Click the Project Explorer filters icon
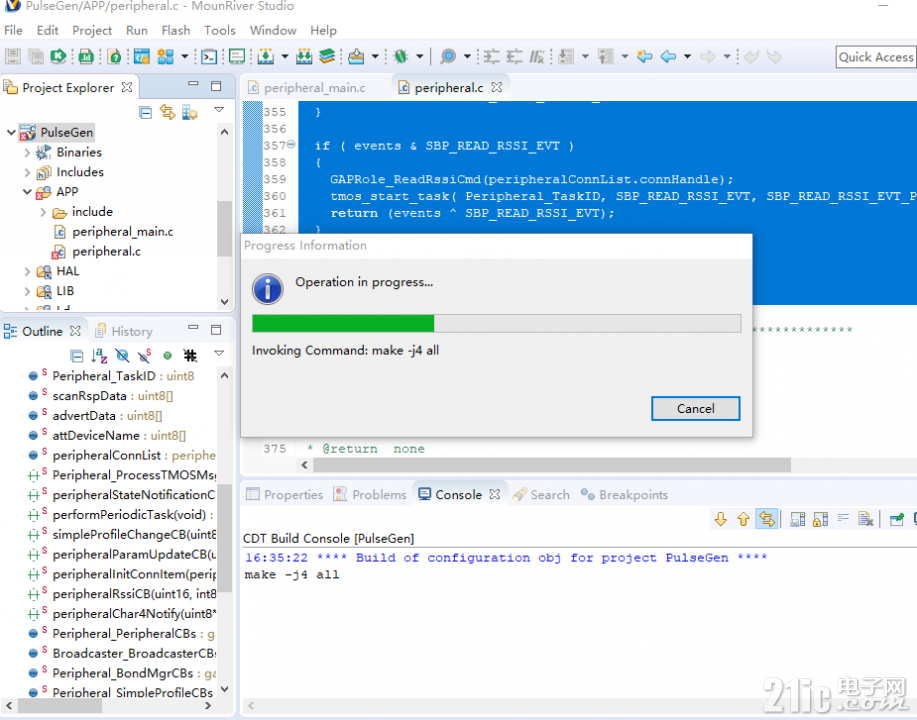917x720 pixels. click(x=189, y=112)
